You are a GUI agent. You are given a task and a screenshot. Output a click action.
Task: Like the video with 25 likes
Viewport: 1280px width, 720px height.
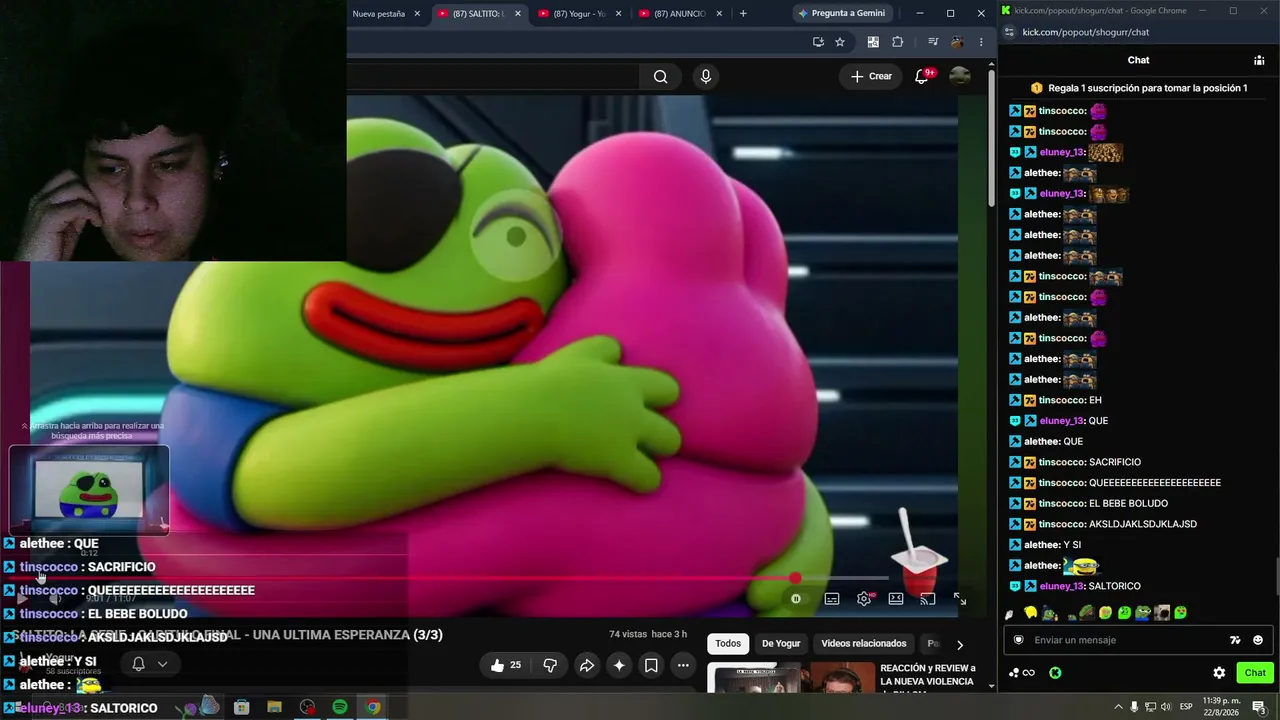pyautogui.click(x=506, y=665)
